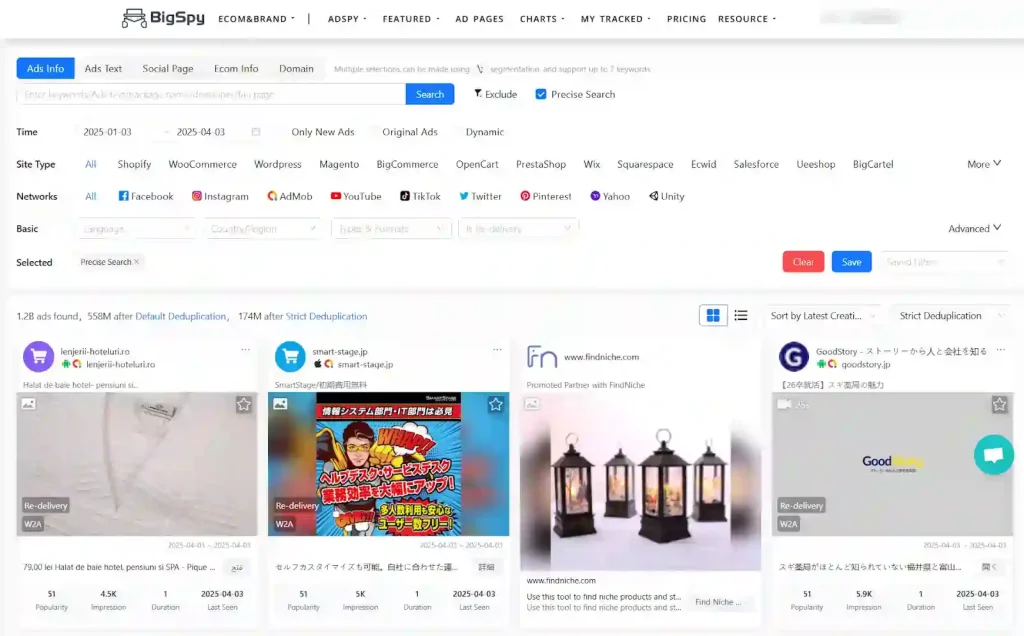Toggle the Dynamic ads option
The width and height of the screenshot is (1024, 636).
pos(485,131)
